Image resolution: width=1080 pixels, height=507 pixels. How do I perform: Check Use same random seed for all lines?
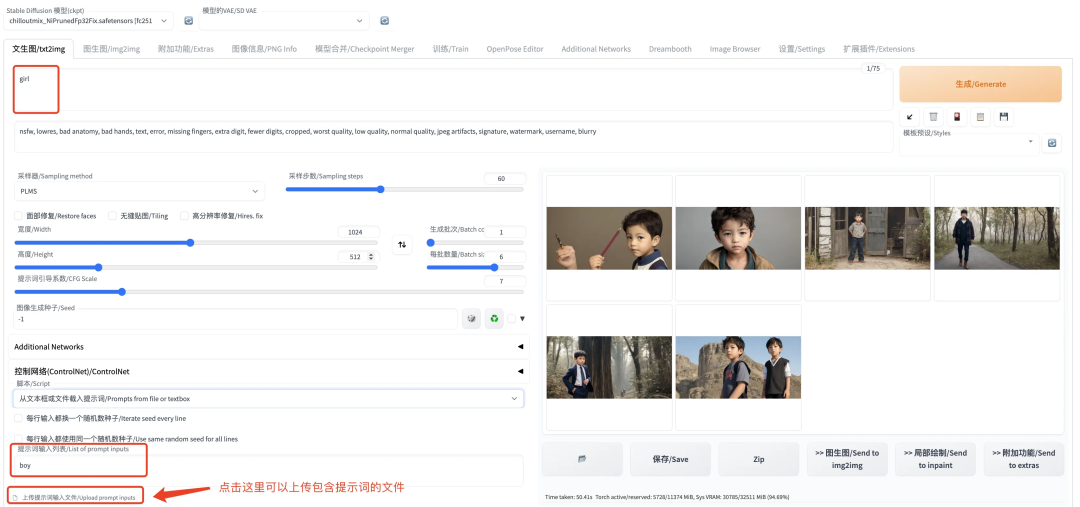click(19, 438)
